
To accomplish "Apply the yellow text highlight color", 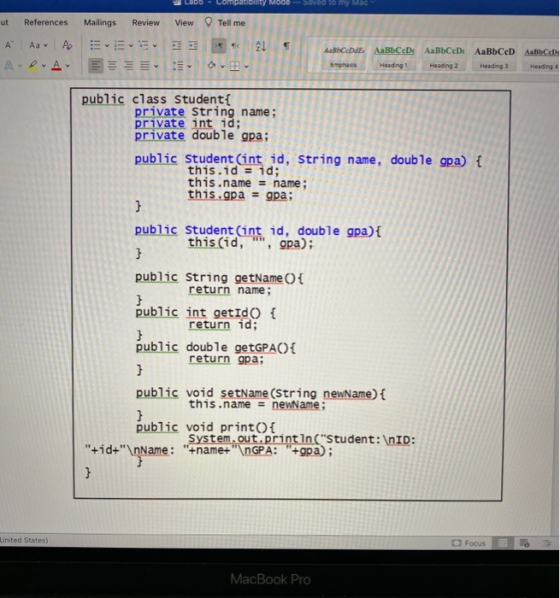I will [33, 66].
